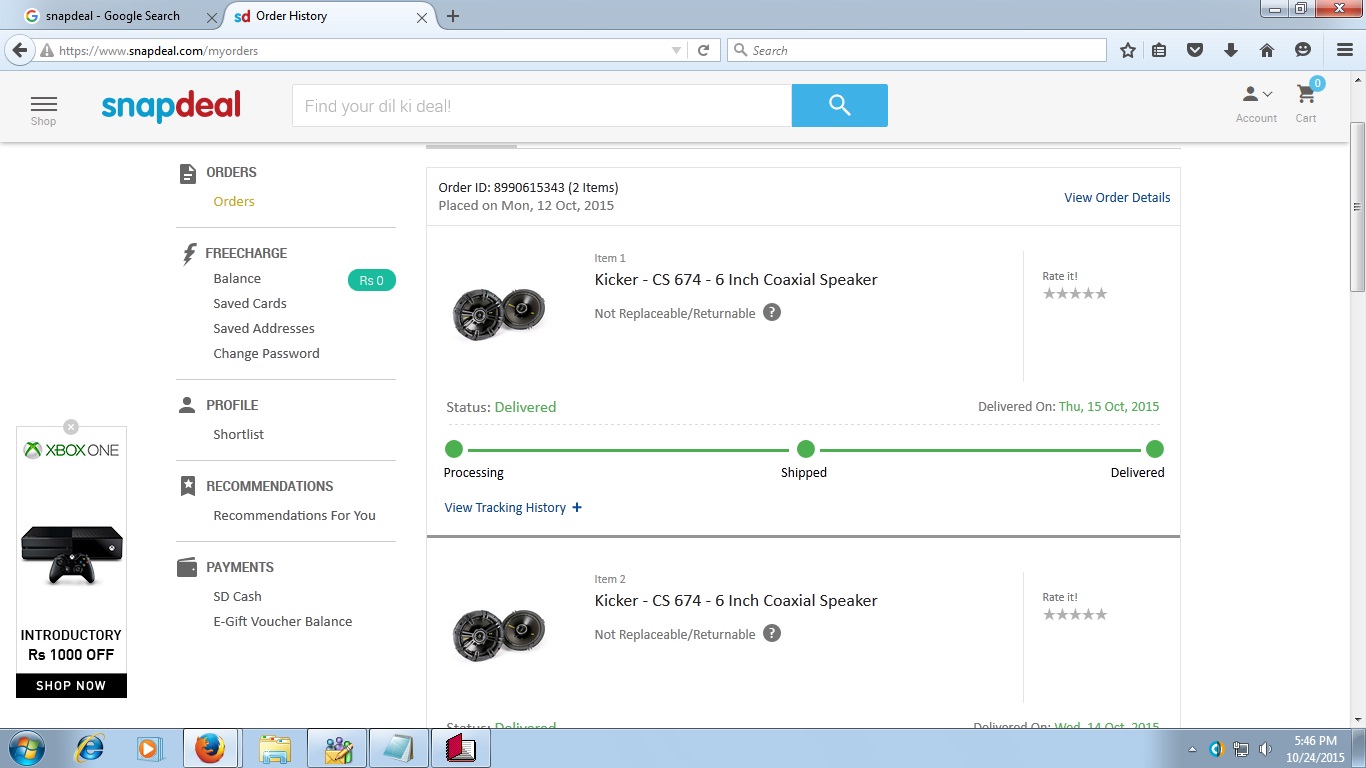The height and width of the screenshot is (768, 1366).
Task: Click the Payments wallet icon in sidebar
Action: pyautogui.click(x=187, y=567)
